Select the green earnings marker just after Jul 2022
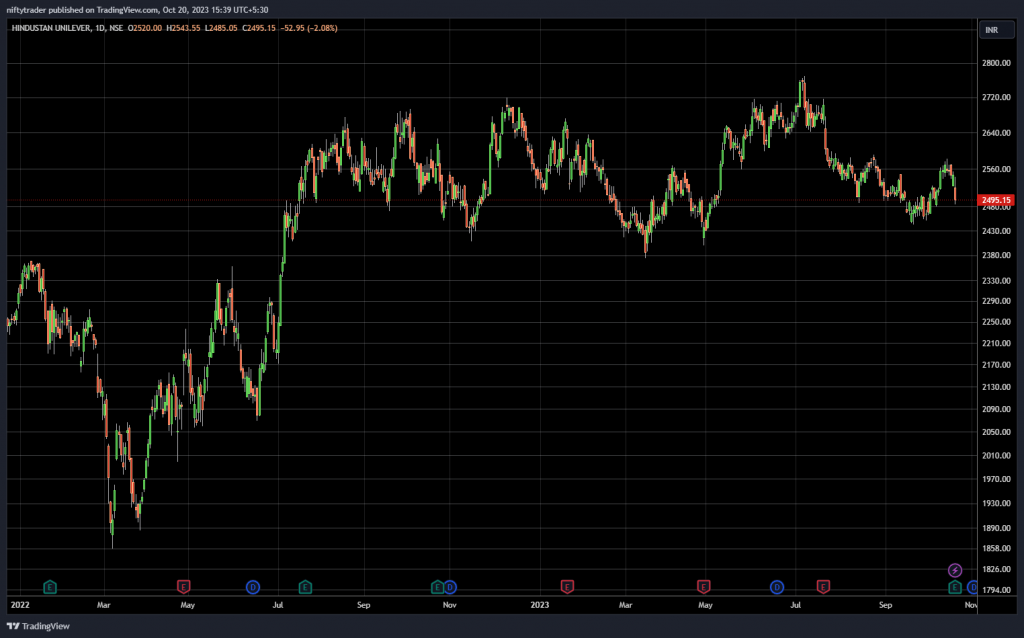 (x=305, y=587)
